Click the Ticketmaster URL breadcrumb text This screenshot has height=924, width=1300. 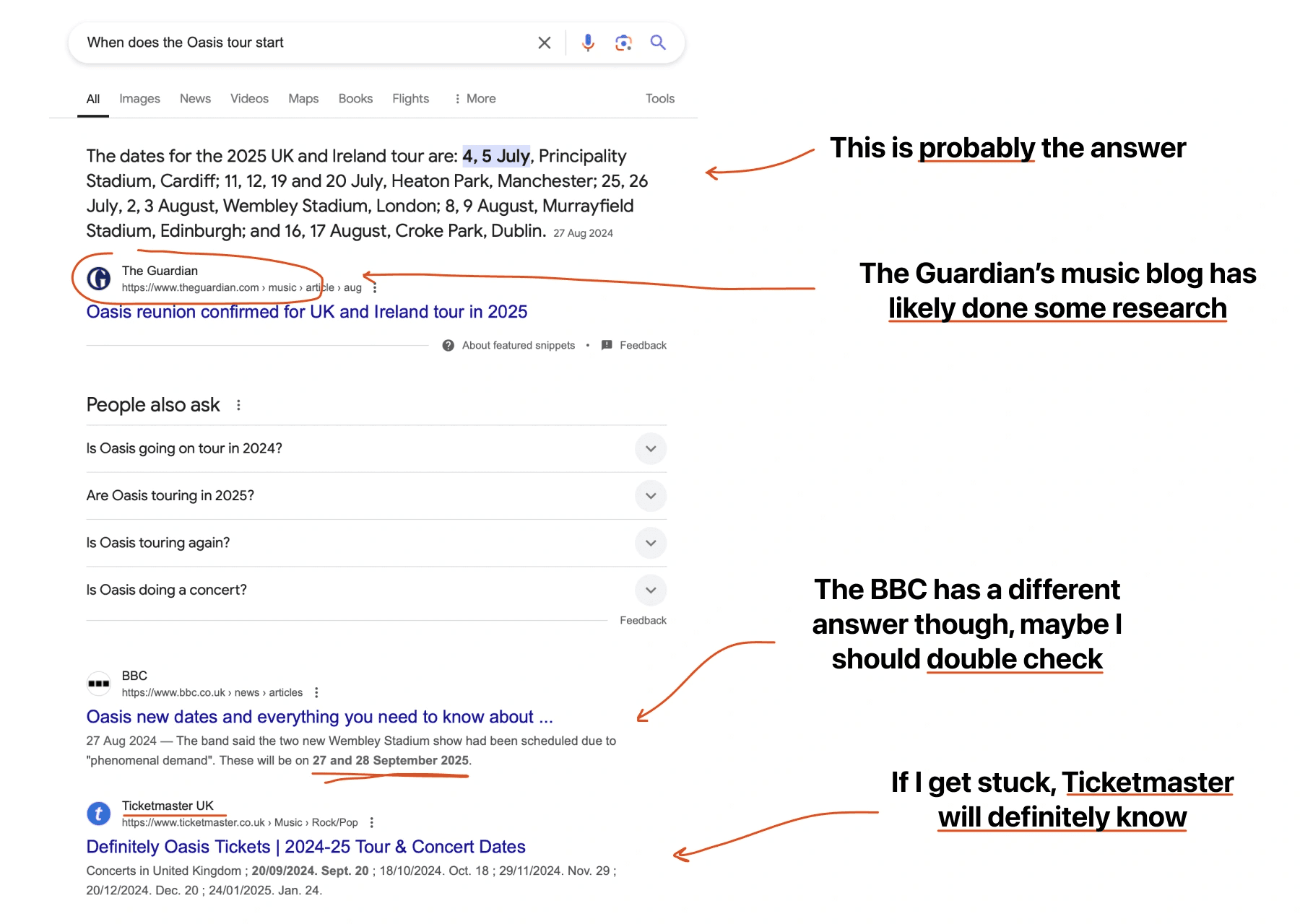point(240,823)
